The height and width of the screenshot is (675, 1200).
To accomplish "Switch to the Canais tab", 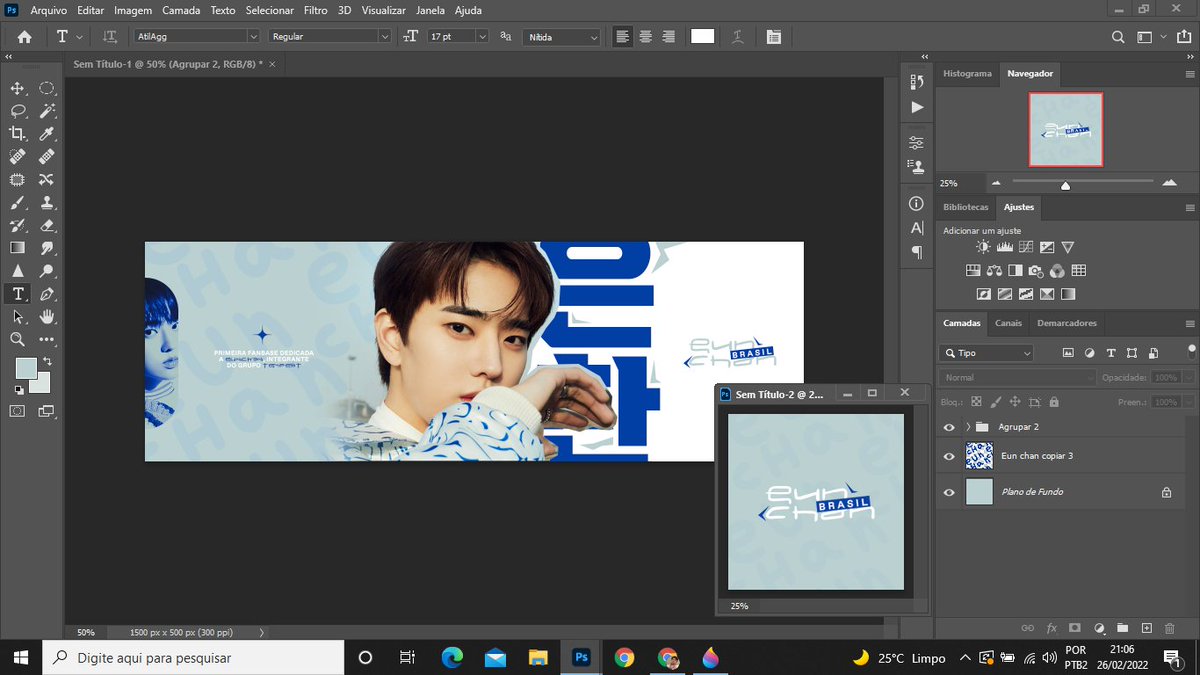I will [1008, 323].
